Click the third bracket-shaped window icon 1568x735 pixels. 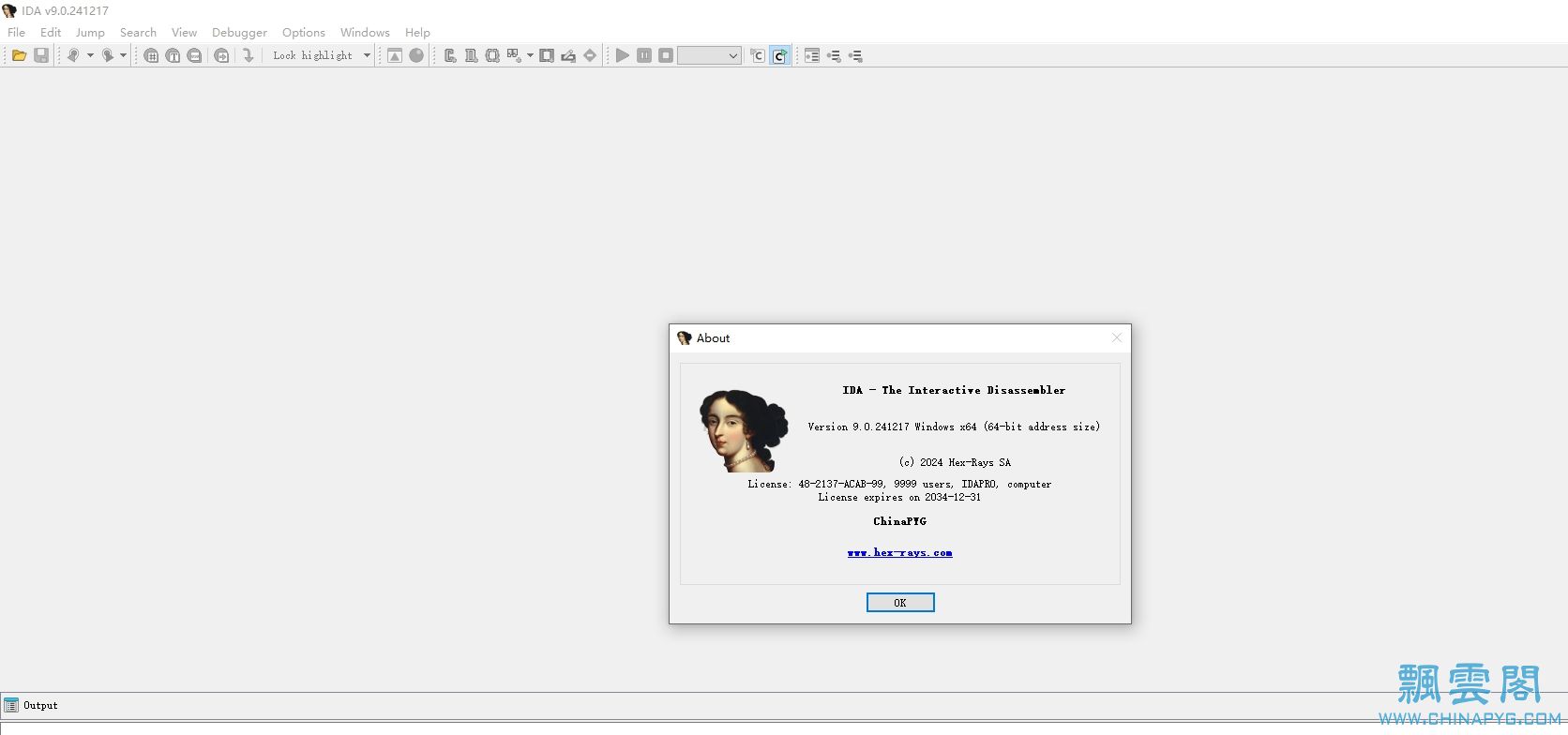point(492,55)
